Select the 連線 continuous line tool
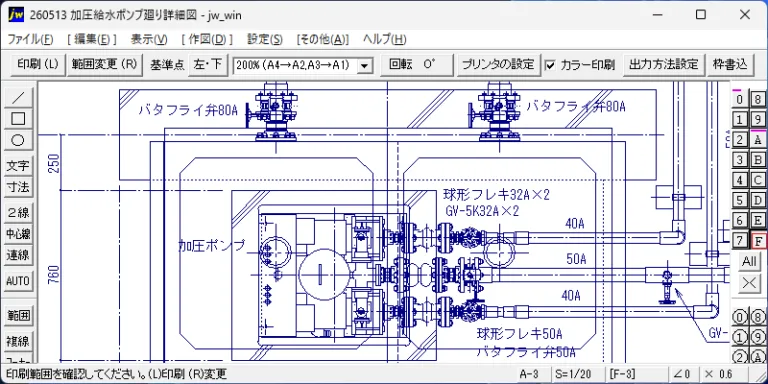This screenshot has width=768, height=384. tap(18, 255)
